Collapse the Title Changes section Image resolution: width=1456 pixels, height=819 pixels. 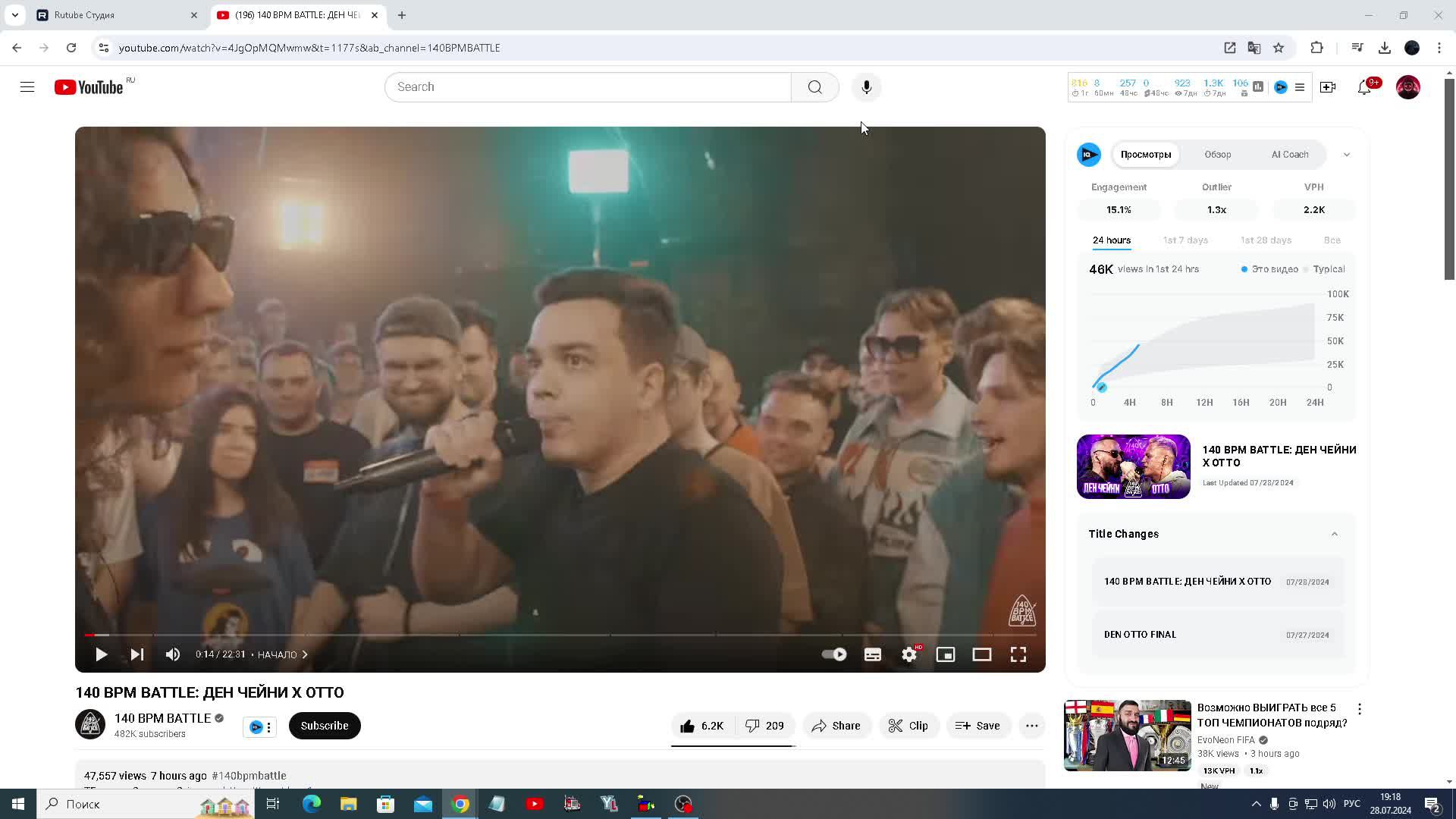pyautogui.click(x=1334, y=534)
